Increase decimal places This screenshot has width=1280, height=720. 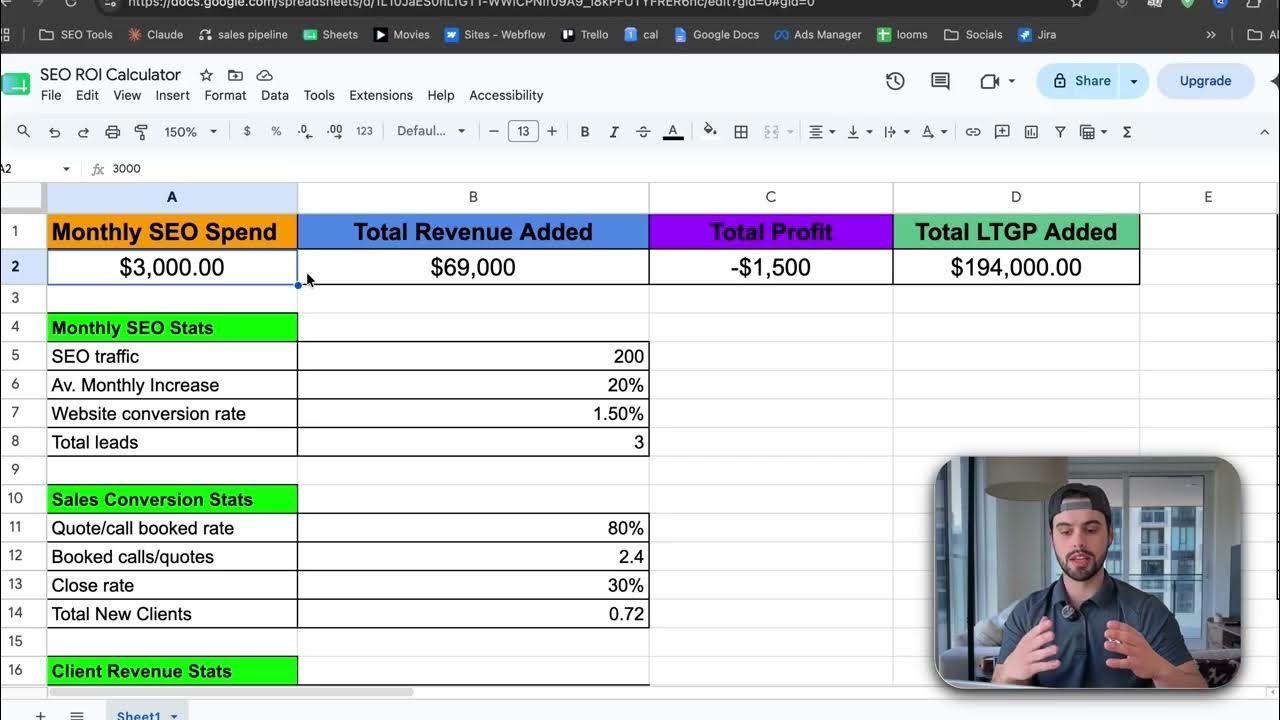(335, 132)
